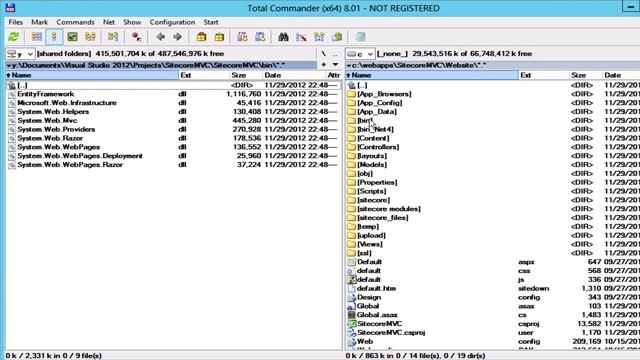Screen dimensions: 640x360
Task: Sort the right panel by Size header
Action: tap(586, 75)
